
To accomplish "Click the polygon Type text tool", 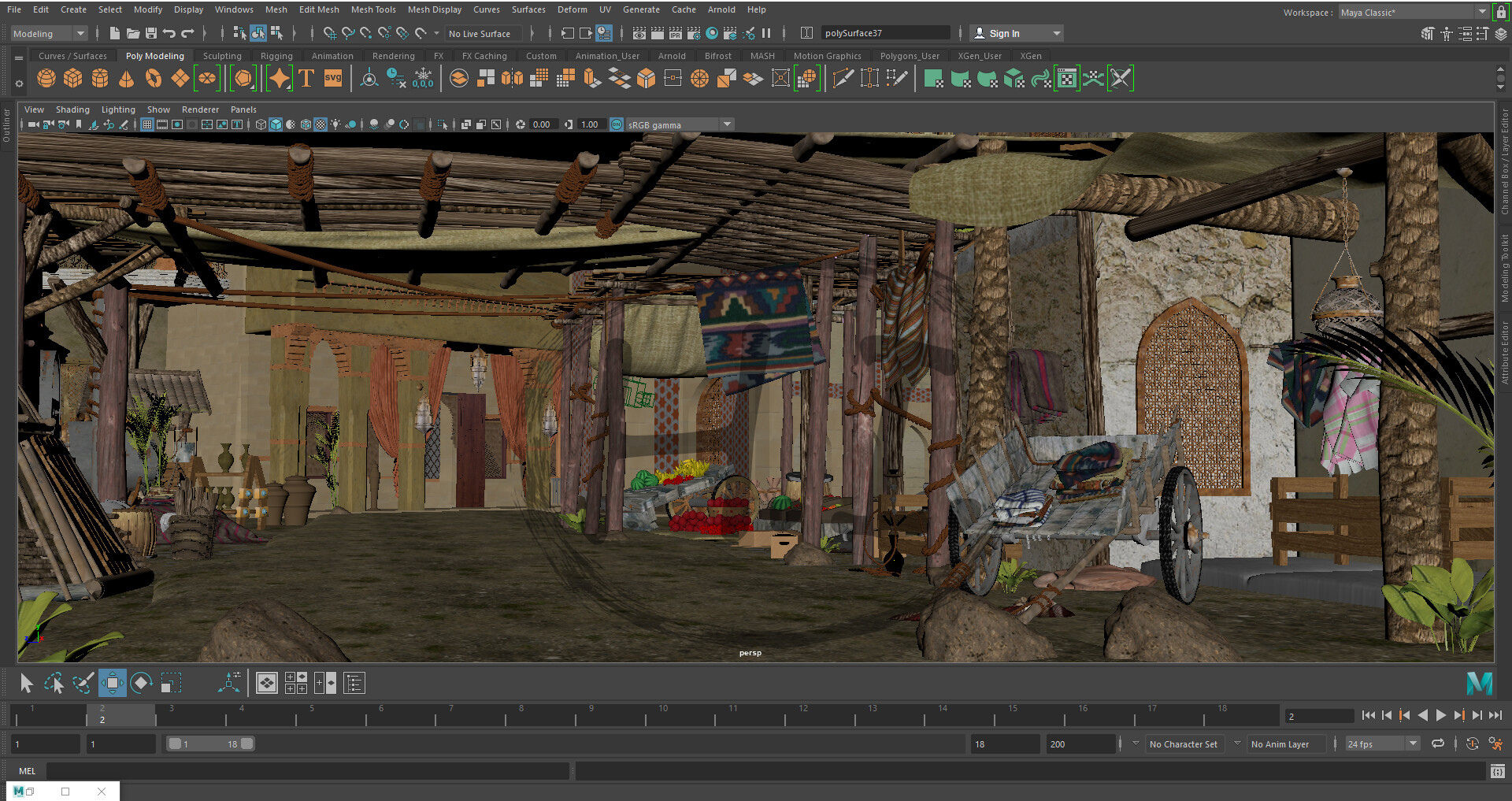I will [x=306, y=79].
